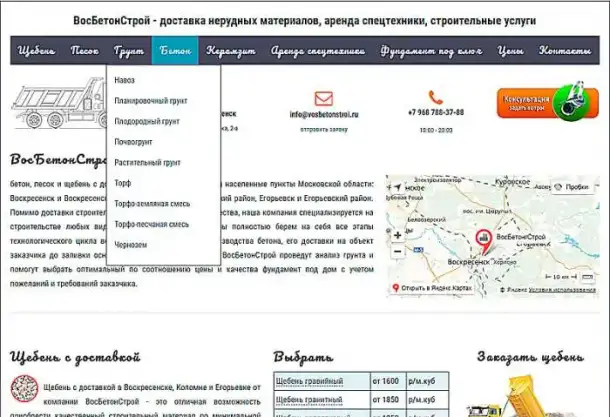Screen dimensions: 610x417
Task: Click the page title ВосБетонСтрой header text
Action: (x=305, y=21)
